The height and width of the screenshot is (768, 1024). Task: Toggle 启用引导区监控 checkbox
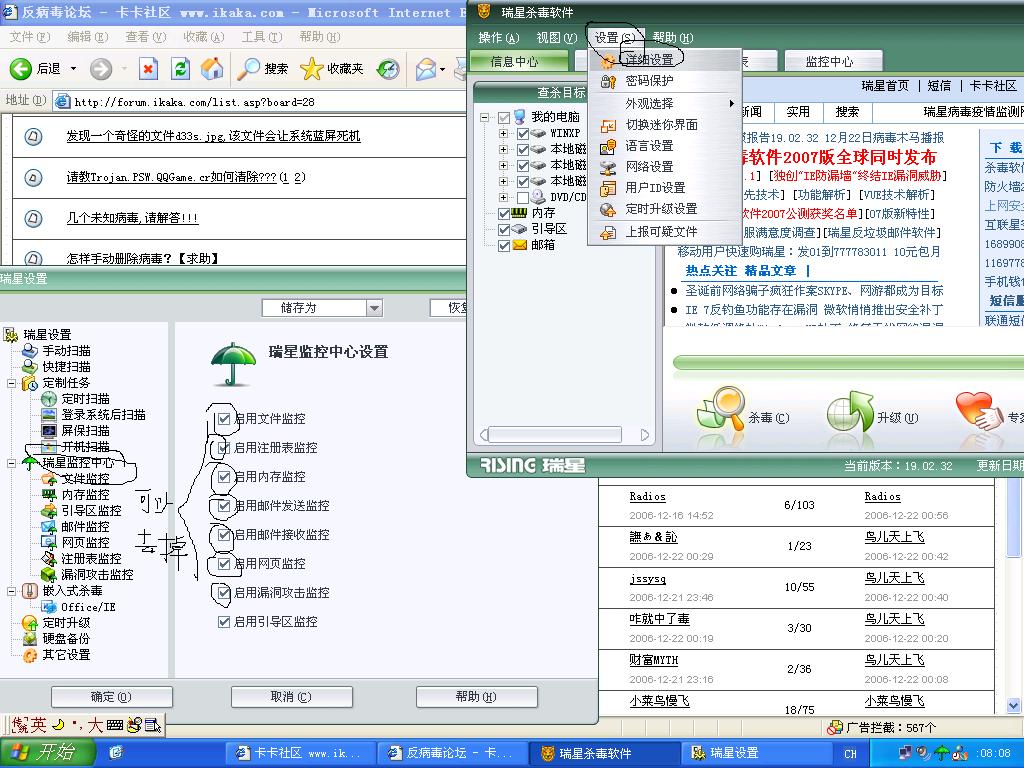click(x=224, y=622)
